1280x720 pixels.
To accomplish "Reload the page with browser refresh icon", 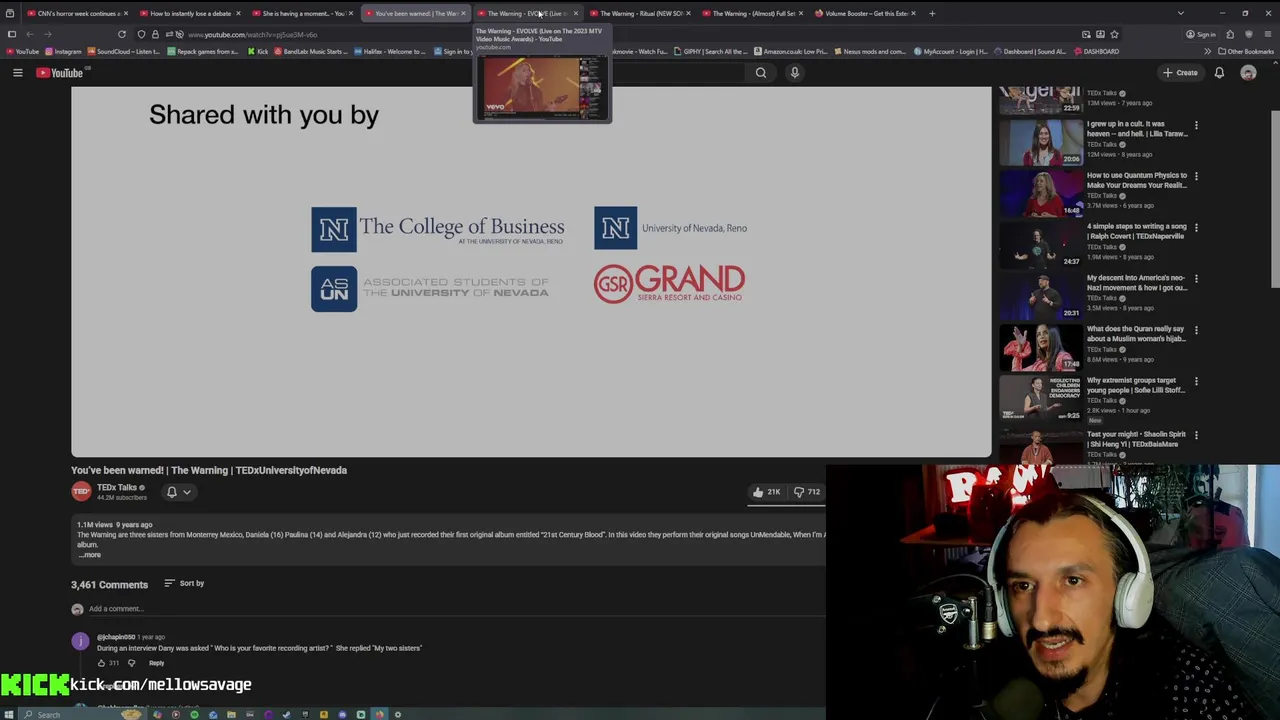I will [122, 34].
